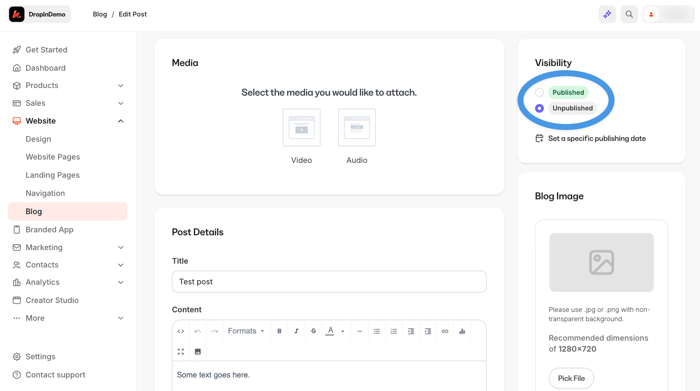Apply the text color using the A icon
Image resolution: width=700 pixels, height=391 pixels.
[x=330, y=331]
